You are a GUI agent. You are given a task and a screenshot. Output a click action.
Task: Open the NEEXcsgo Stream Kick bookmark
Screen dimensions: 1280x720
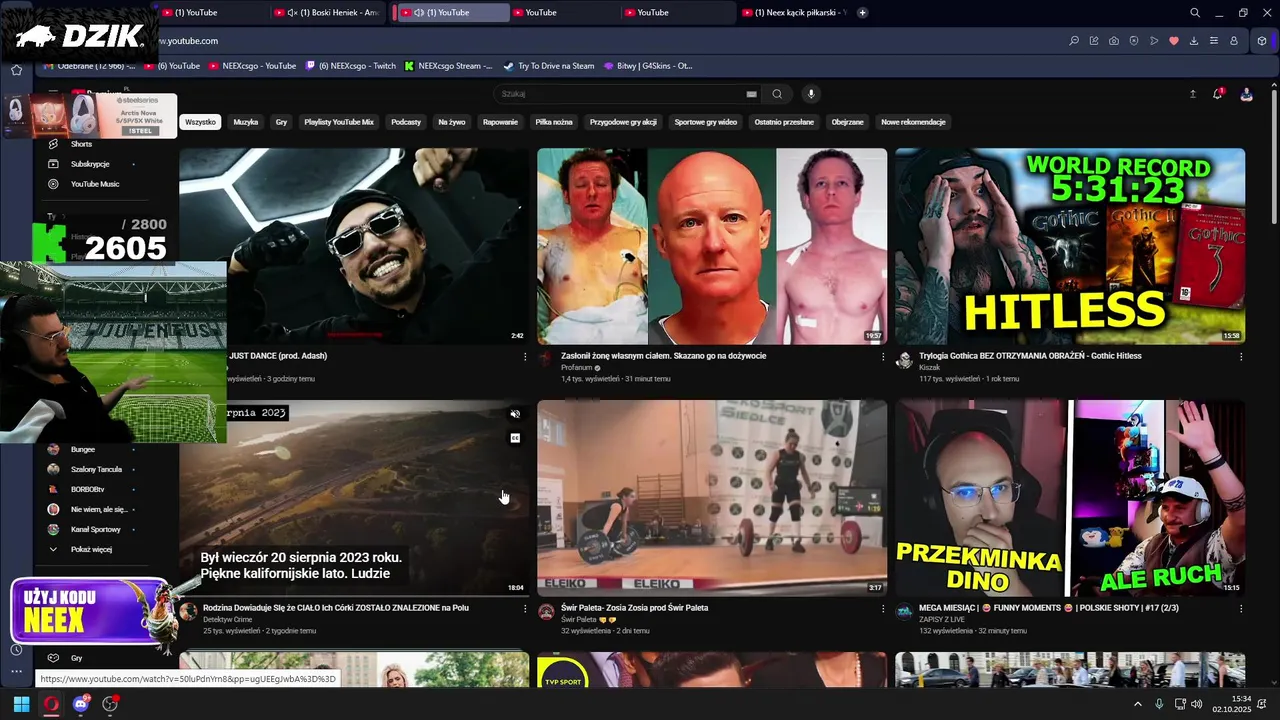(448, 66)
